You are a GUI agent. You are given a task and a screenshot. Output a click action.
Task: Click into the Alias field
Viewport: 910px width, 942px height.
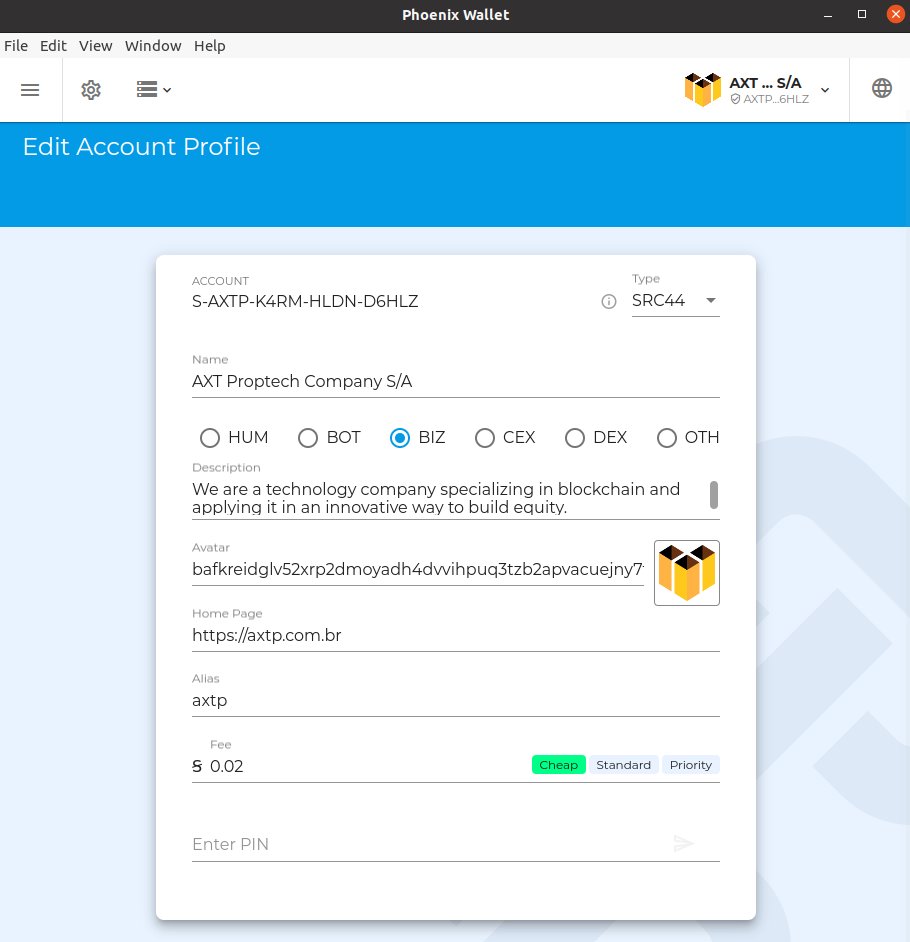(455, 700)
